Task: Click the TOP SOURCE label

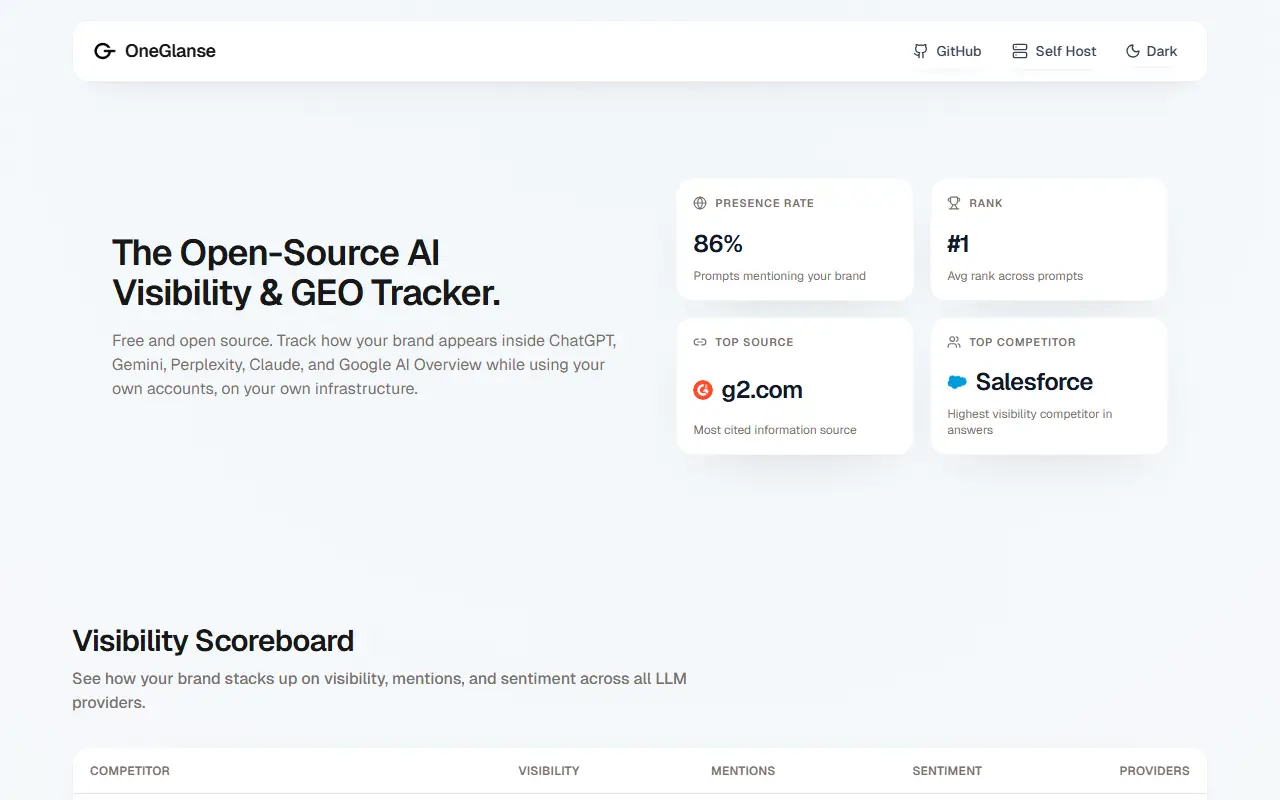Action: coord(754,342)
